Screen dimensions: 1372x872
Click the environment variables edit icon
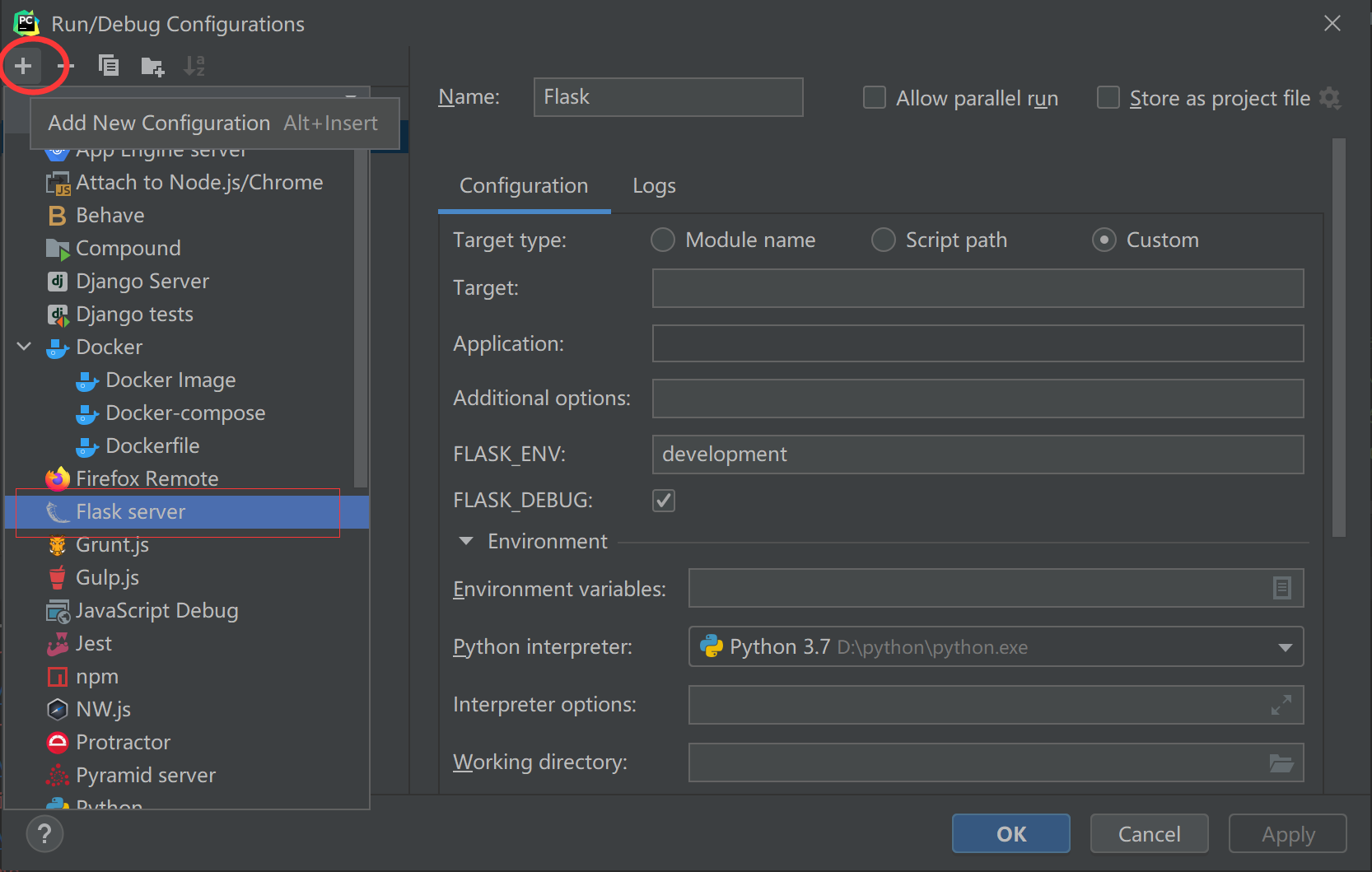[x=1281, y=588]
